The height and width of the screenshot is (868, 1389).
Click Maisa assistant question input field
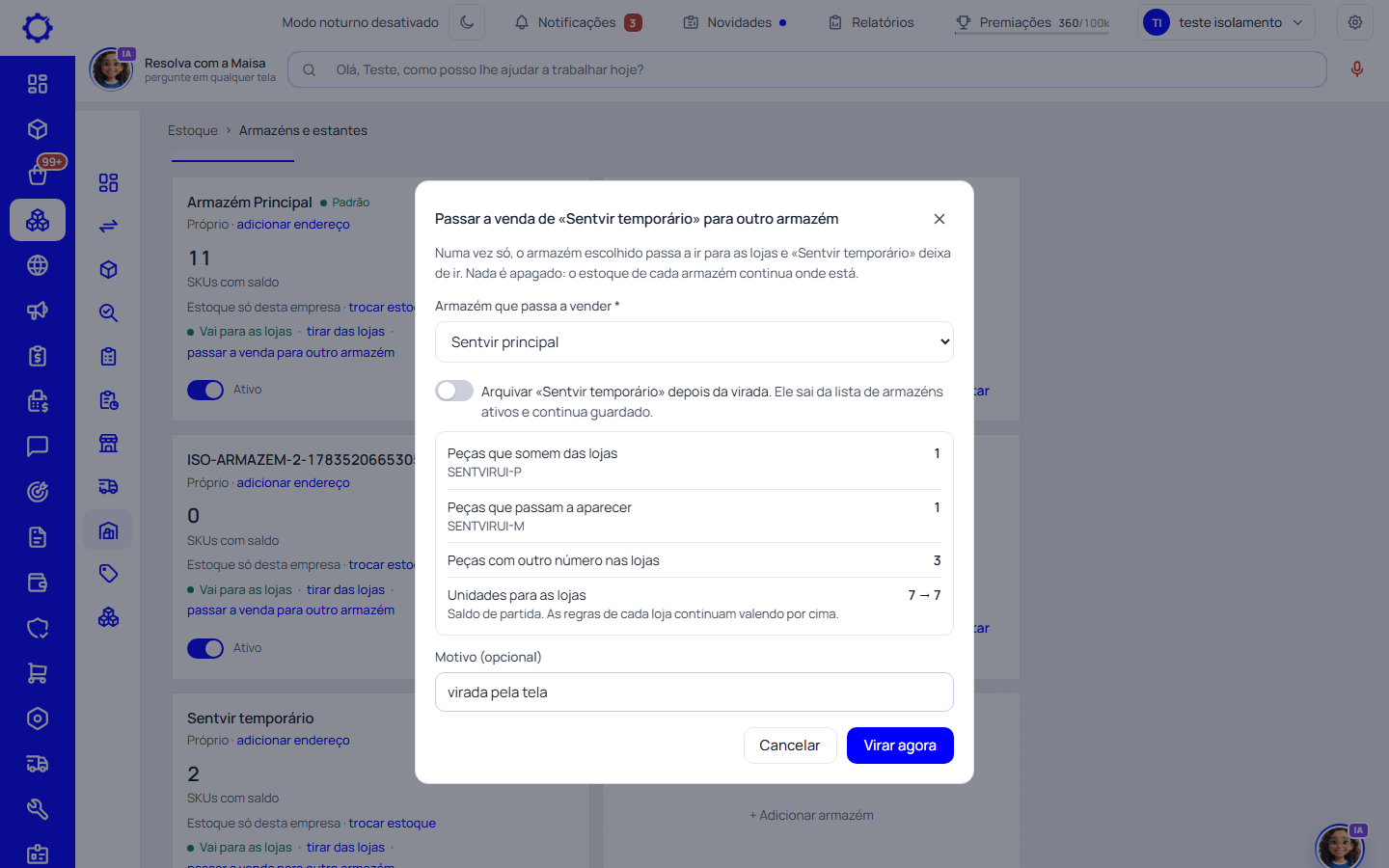click(x=806, y=69)
